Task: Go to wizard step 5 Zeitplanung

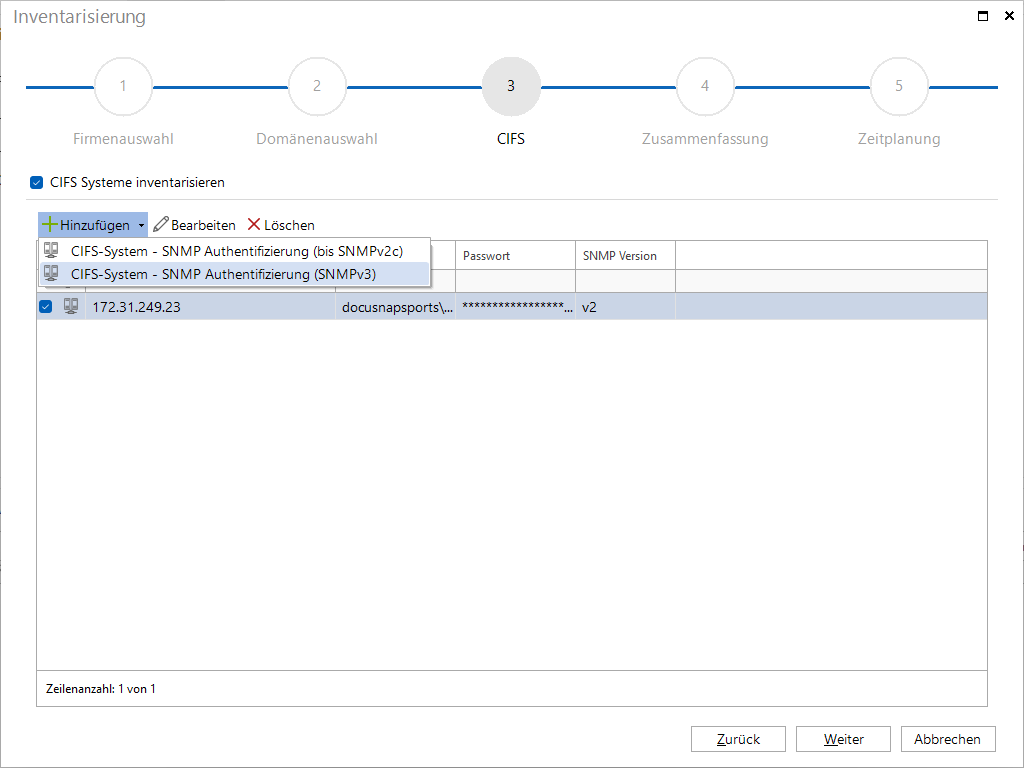Action: pos(899,86)
